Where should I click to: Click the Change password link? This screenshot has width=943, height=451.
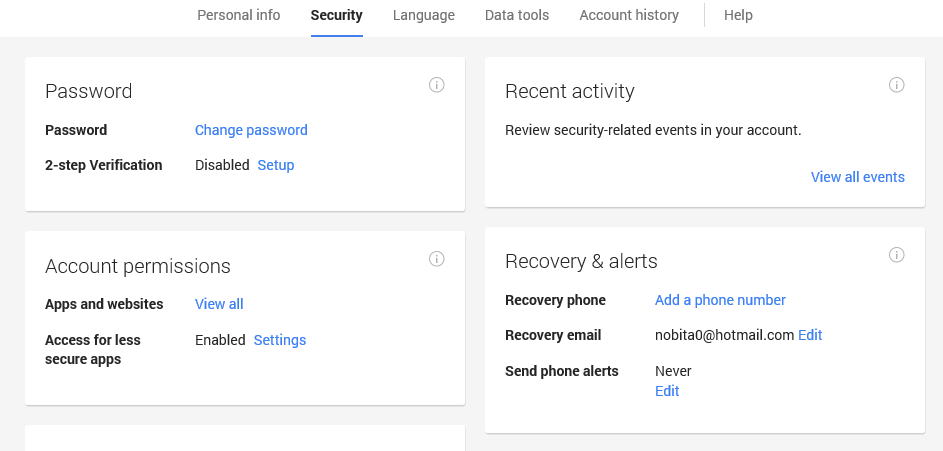pos(251,130)
